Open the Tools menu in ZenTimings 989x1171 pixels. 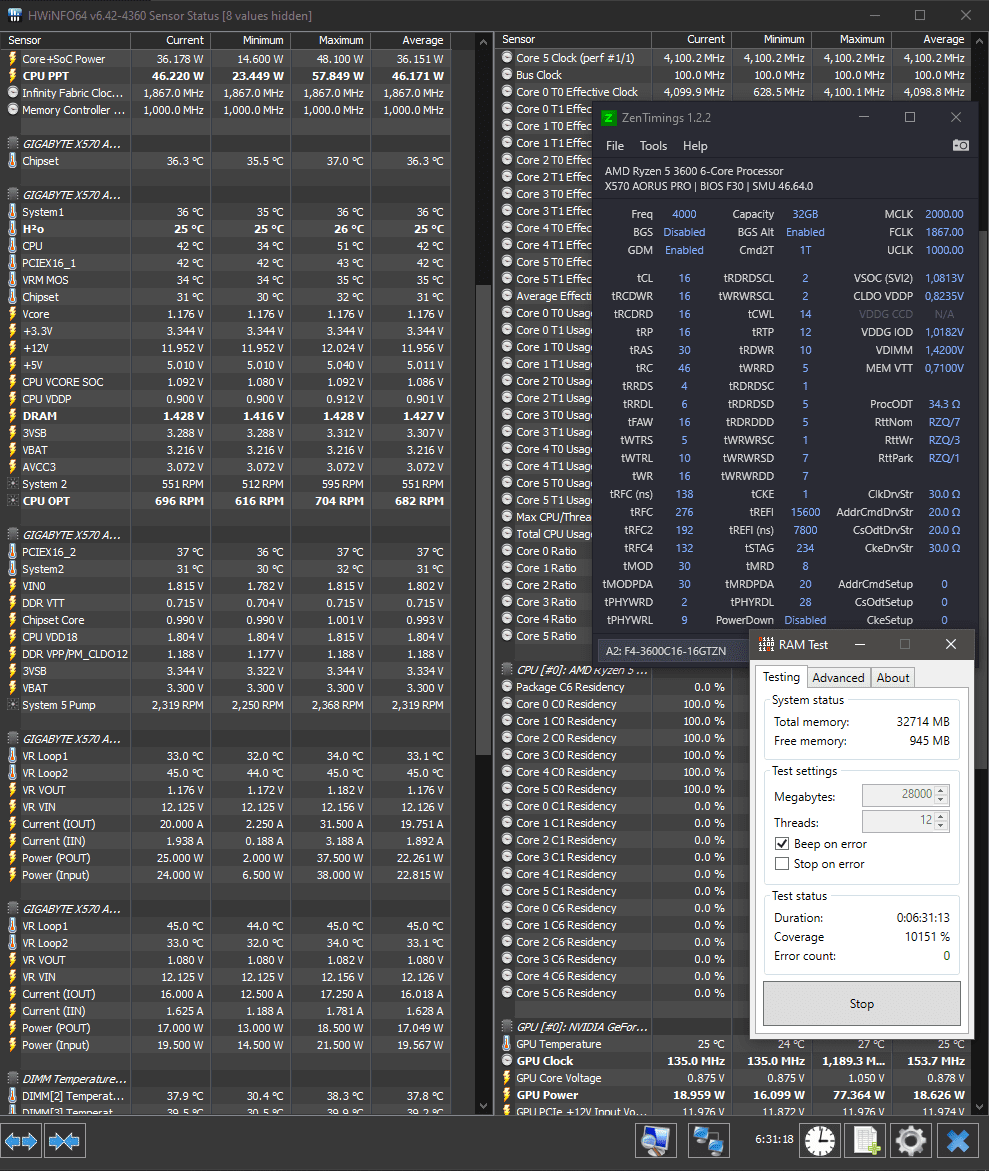pyautogui.click(x=653, y=146)
